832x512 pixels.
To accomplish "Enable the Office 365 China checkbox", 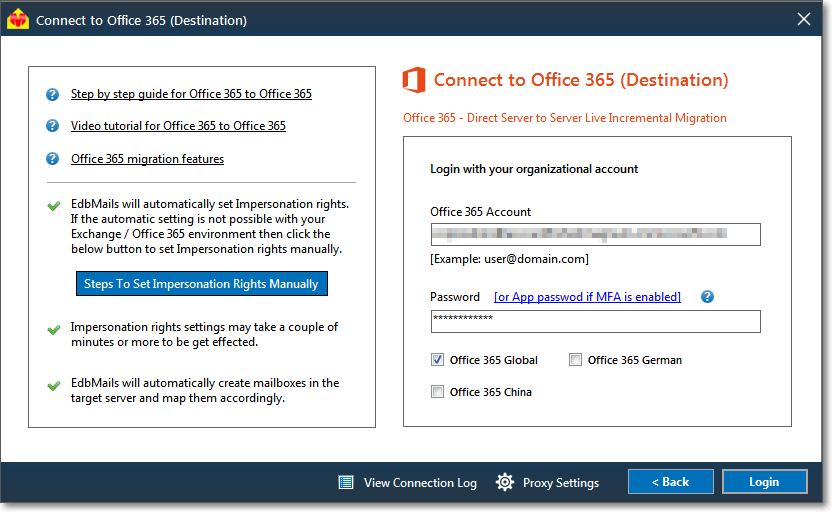I will 437,392.
